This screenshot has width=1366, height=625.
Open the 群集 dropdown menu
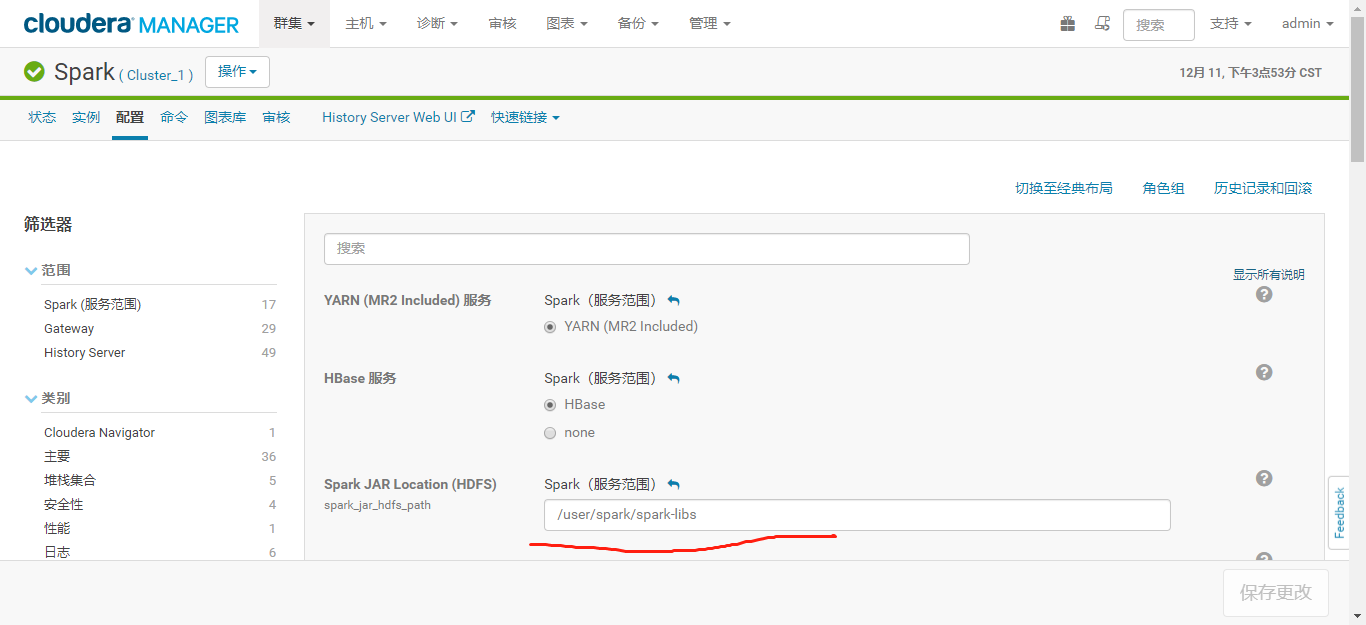pyautogui.click(x=294, y=23)
